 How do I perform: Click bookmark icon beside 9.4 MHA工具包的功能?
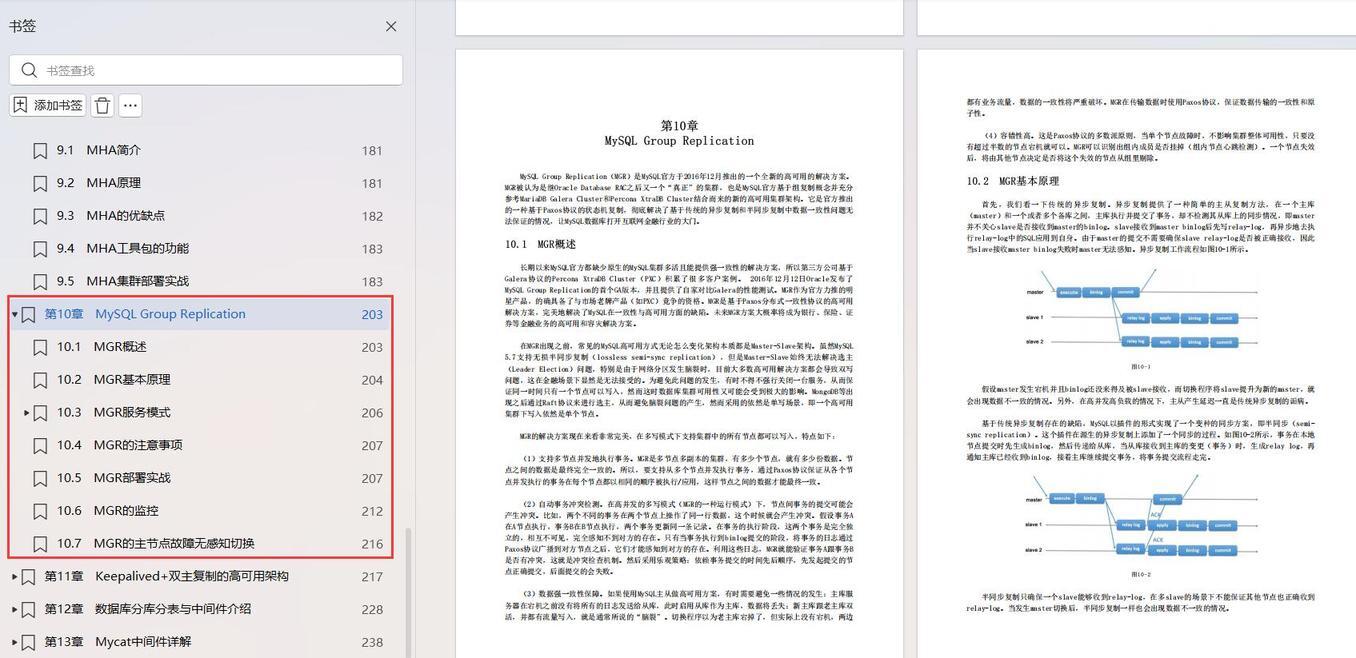pos(40,249)
